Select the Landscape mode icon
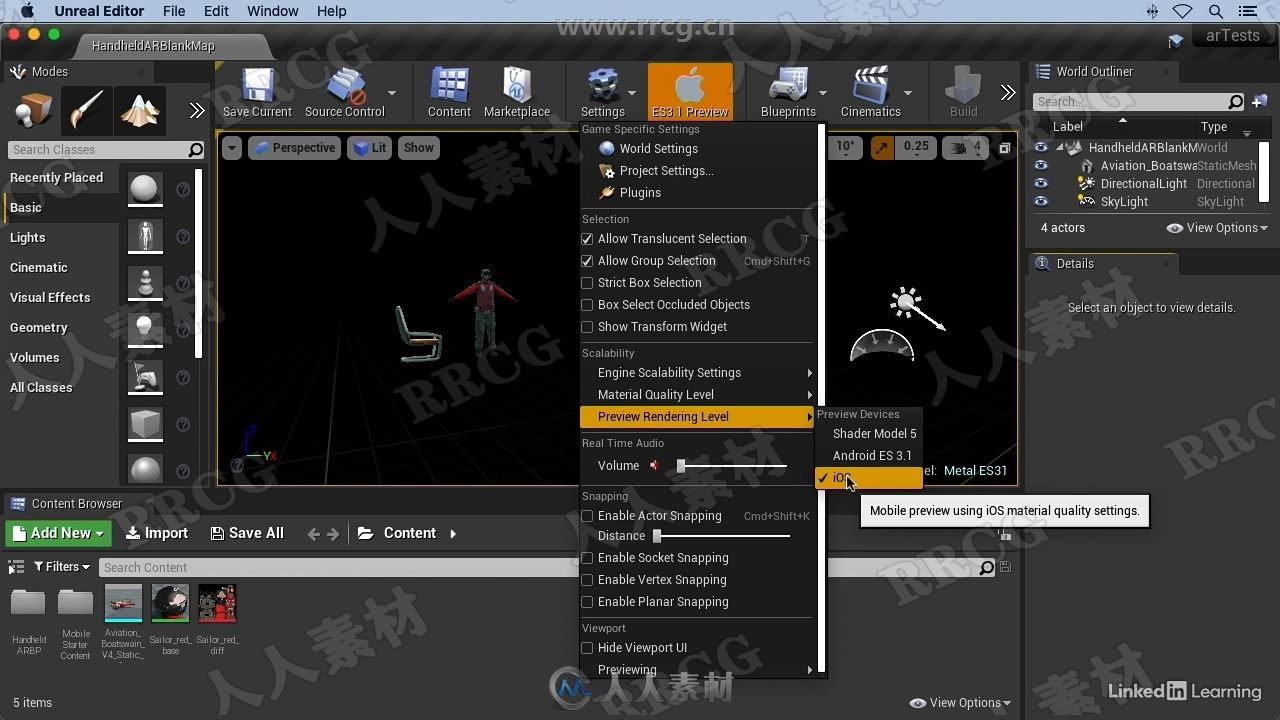This screenshot has width=1280, height=720. [x=139, y=111]
